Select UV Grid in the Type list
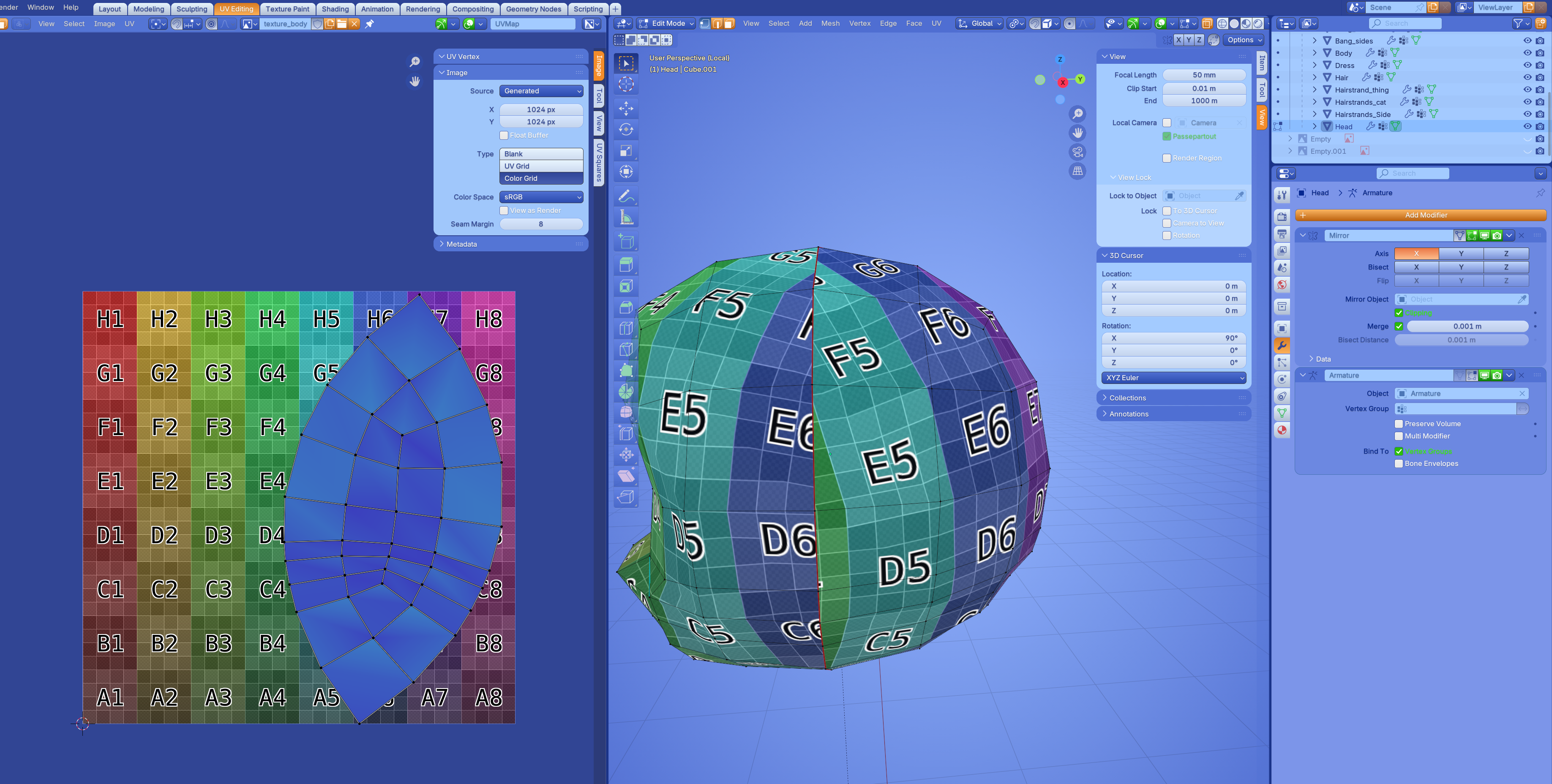Screen dimensions: 1552x784 tap(541, 166)
